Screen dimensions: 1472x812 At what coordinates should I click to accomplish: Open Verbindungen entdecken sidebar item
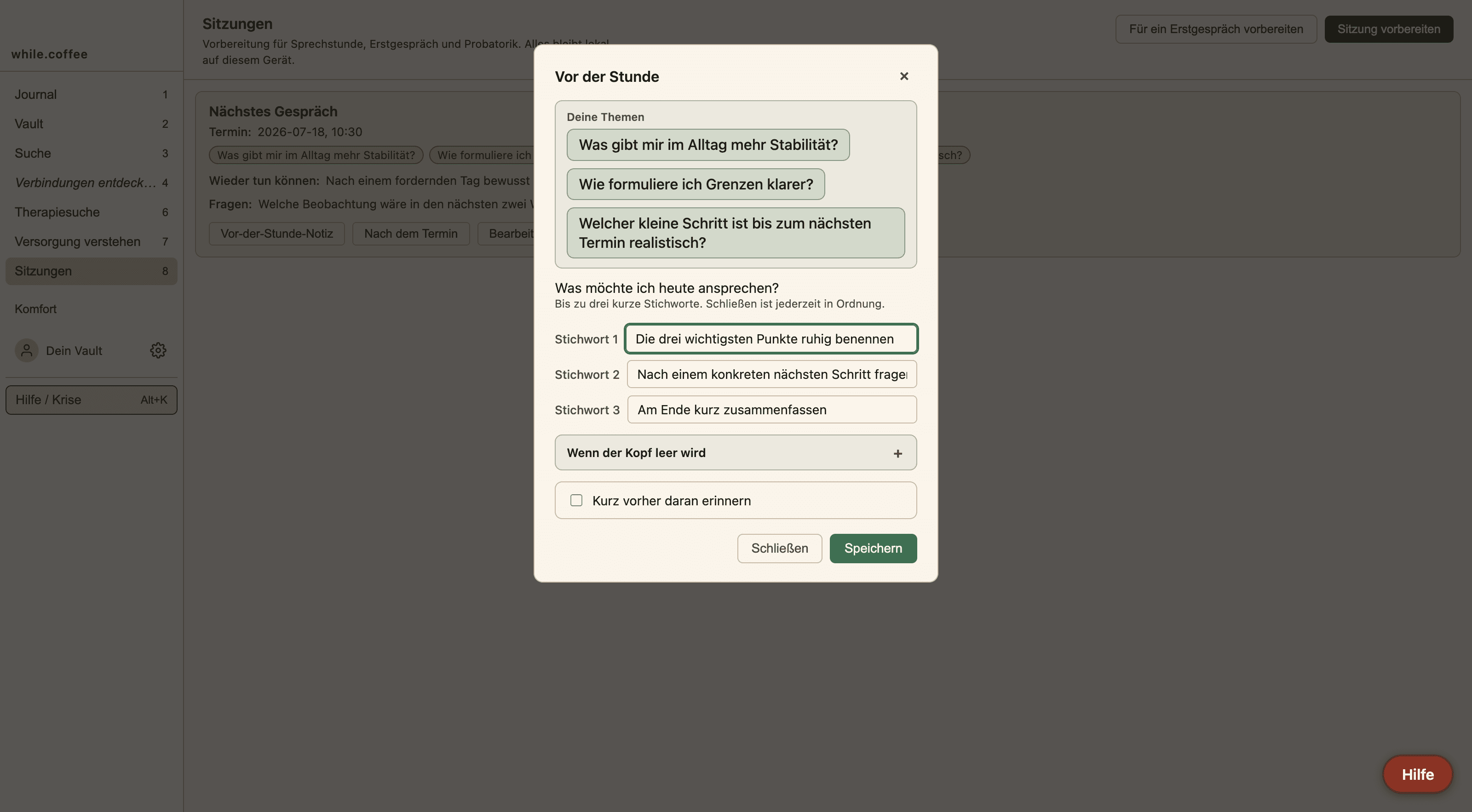[x=92, y=182]
